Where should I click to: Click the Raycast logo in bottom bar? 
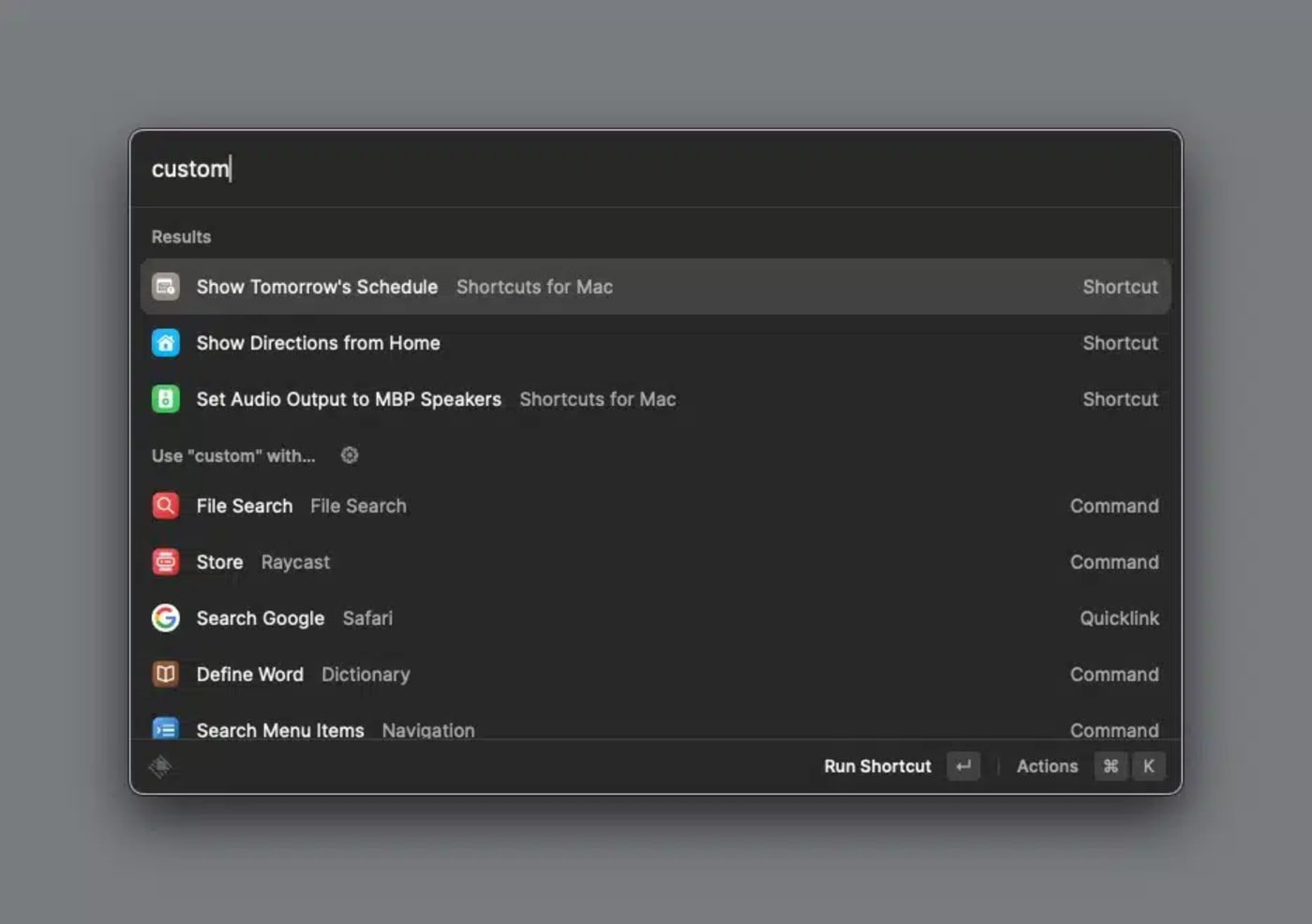click(160, 767)
